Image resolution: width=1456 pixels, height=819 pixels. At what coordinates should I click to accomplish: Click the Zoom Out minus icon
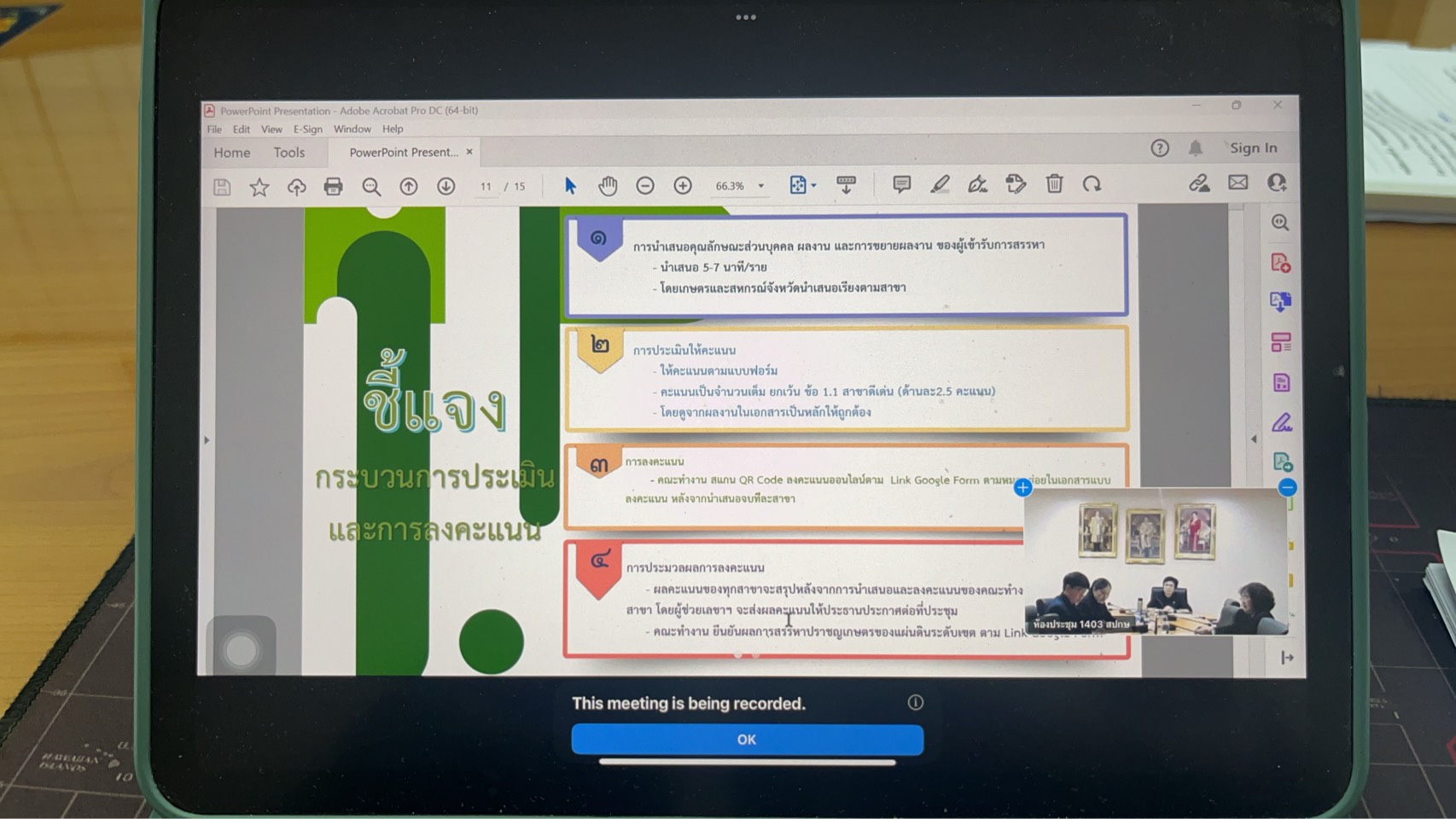coord(645,185)
